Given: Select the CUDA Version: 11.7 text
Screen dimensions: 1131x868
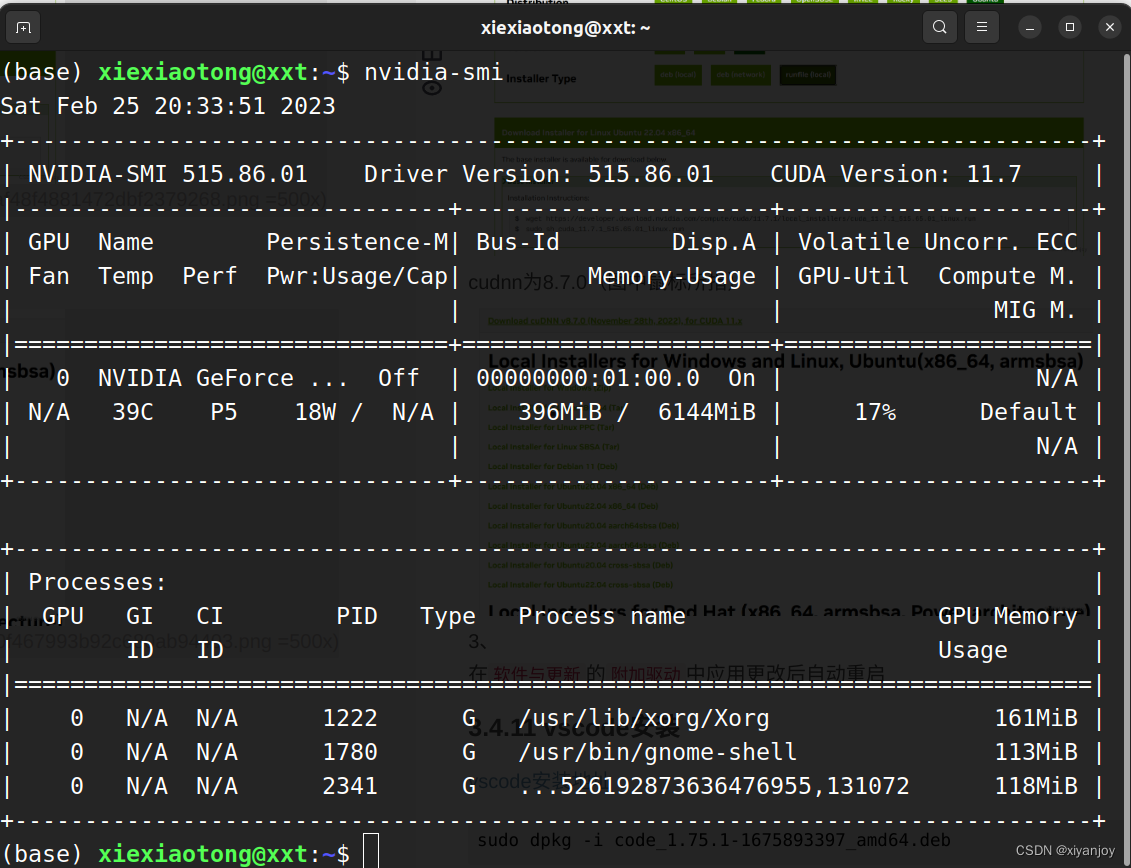Looking at the screenshot, I should (896, 174).
